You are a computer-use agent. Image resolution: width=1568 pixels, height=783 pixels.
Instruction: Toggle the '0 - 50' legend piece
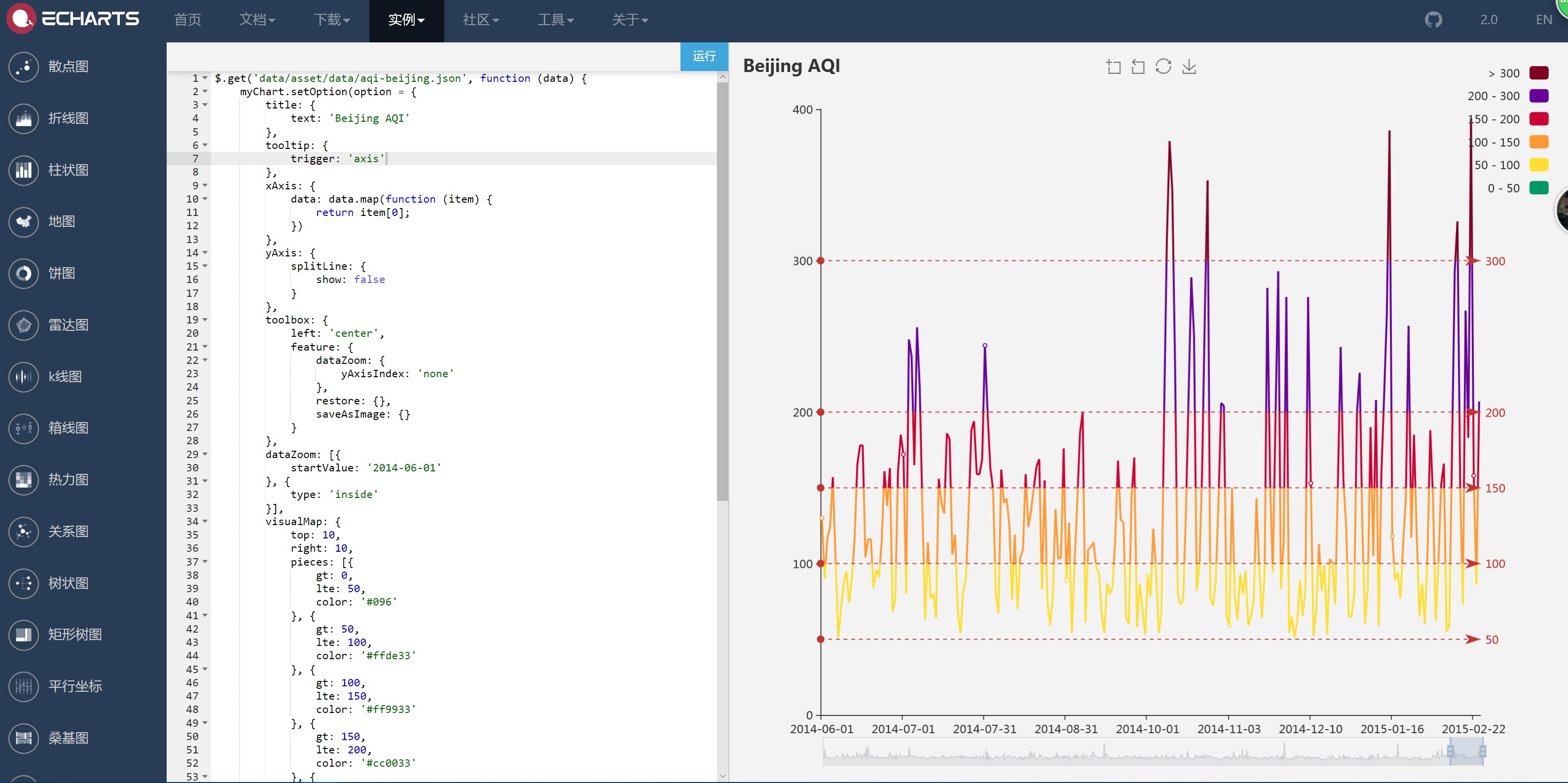tap(1518, 188)
